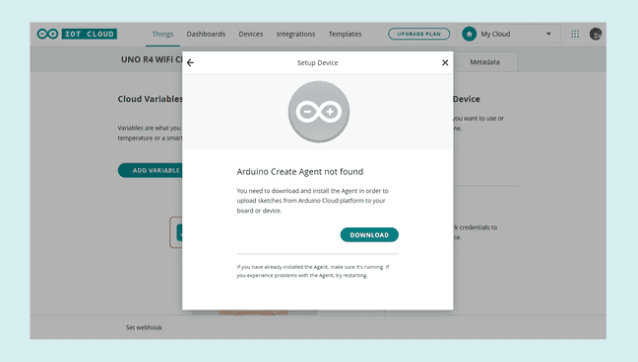
Task: Open the user profile avatar
Action: [x=596, y=34]
